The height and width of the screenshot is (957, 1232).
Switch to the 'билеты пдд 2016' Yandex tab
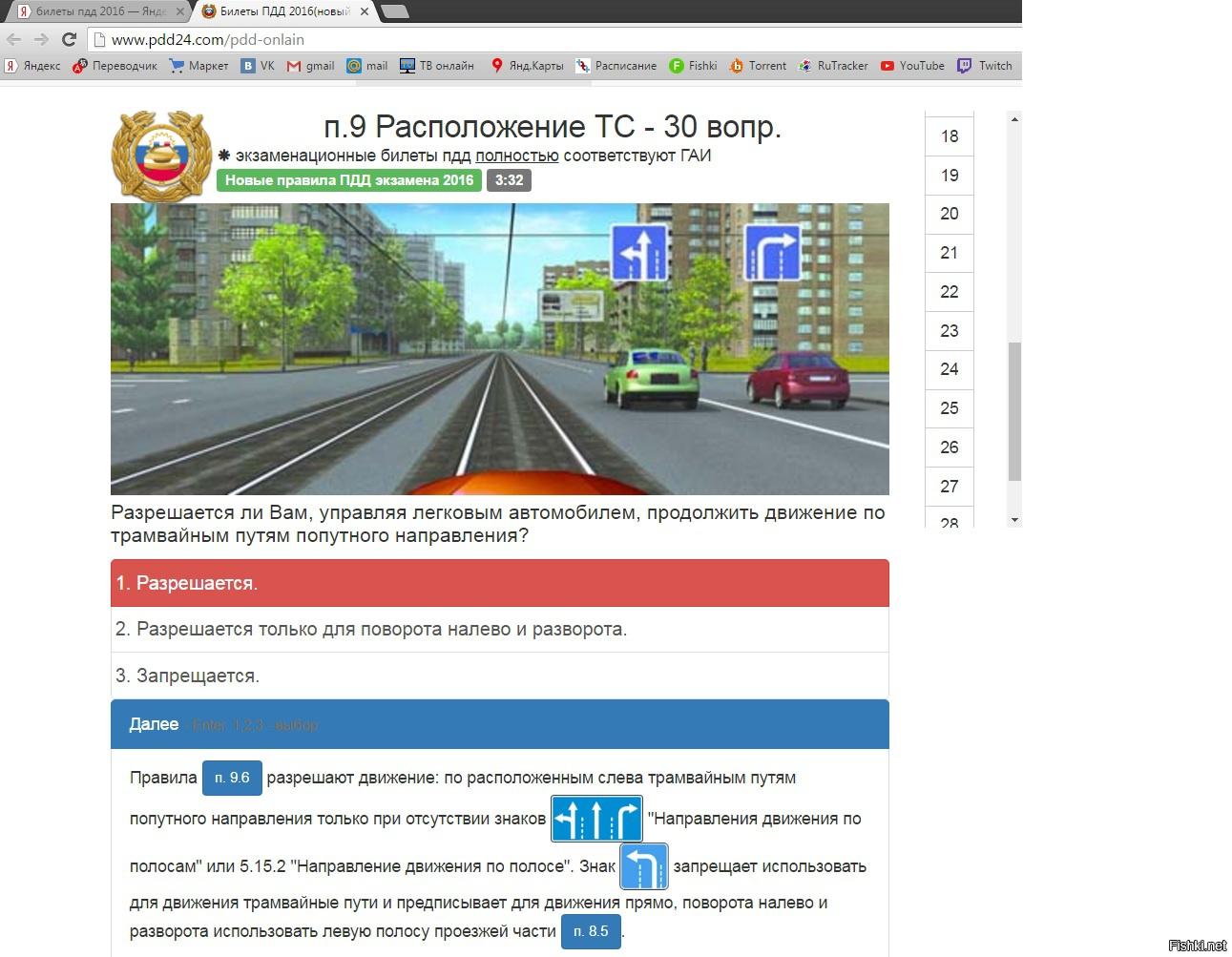[95, 11]
